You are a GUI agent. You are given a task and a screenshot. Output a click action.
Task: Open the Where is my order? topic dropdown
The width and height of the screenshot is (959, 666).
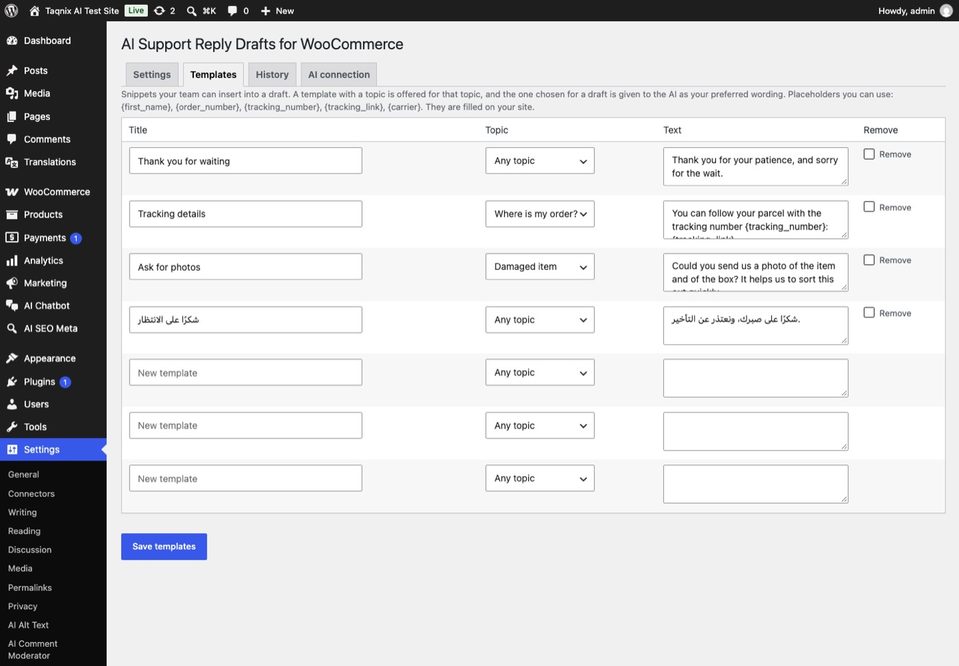(x=540, y=214)
